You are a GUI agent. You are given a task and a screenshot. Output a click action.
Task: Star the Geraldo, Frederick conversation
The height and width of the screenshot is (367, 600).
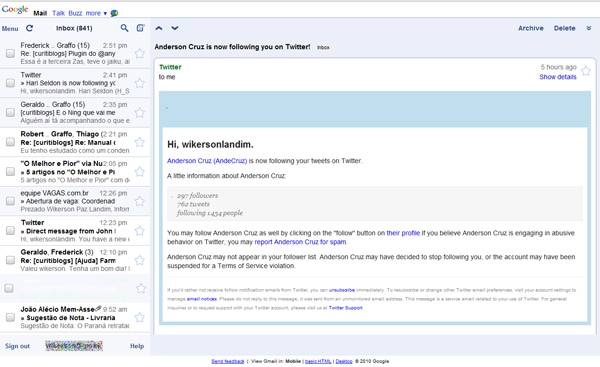(x=140, y=260)
